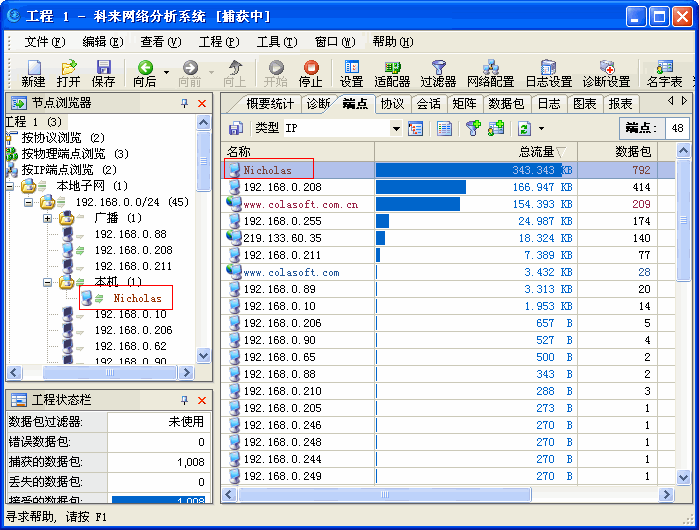This screenshot has width=699, height=530.
Task: Collapse the 本机 tree node
Action: pyautogui.click(x=47, y=282)
